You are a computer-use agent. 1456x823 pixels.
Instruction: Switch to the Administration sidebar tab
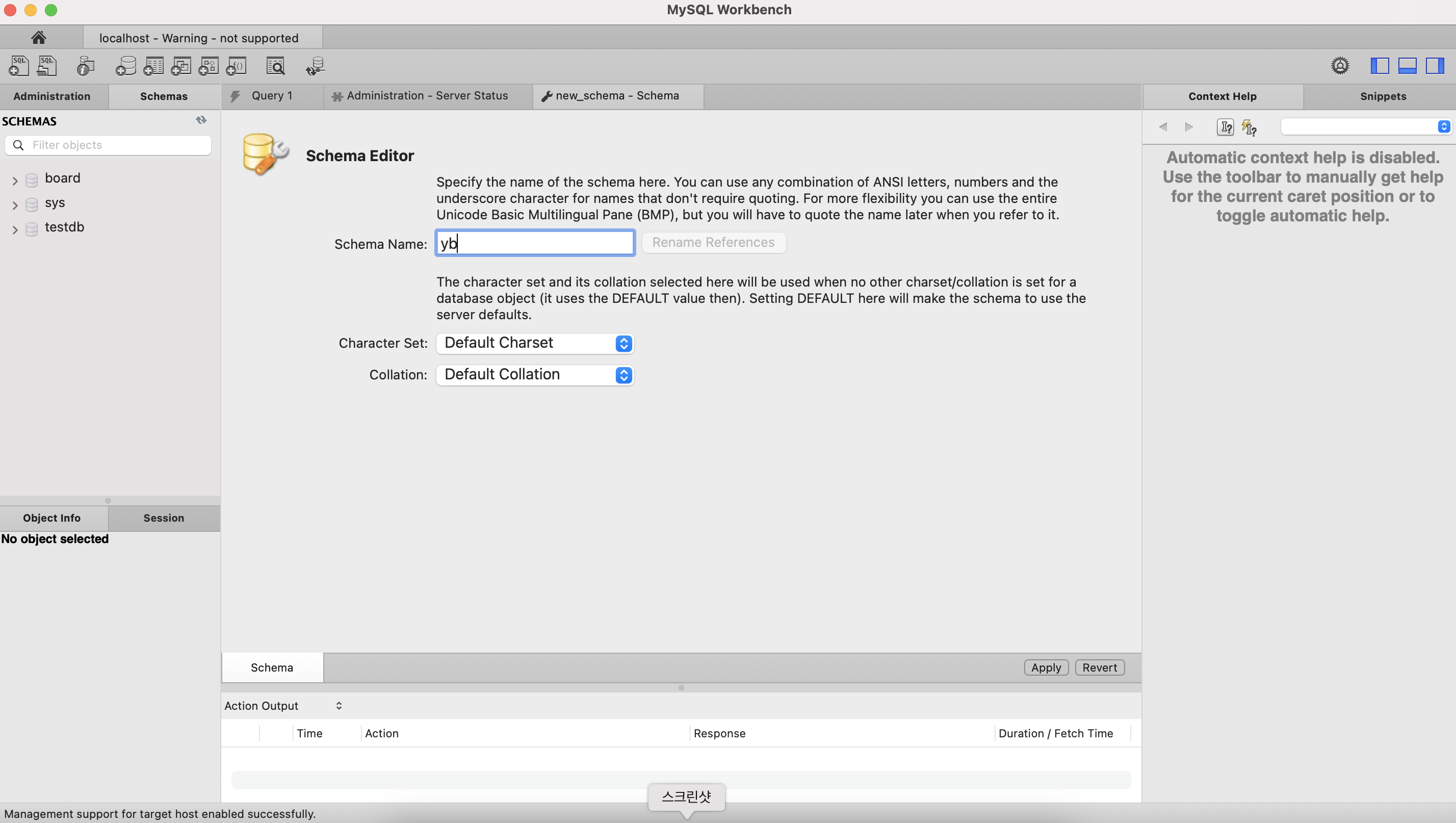52,96
